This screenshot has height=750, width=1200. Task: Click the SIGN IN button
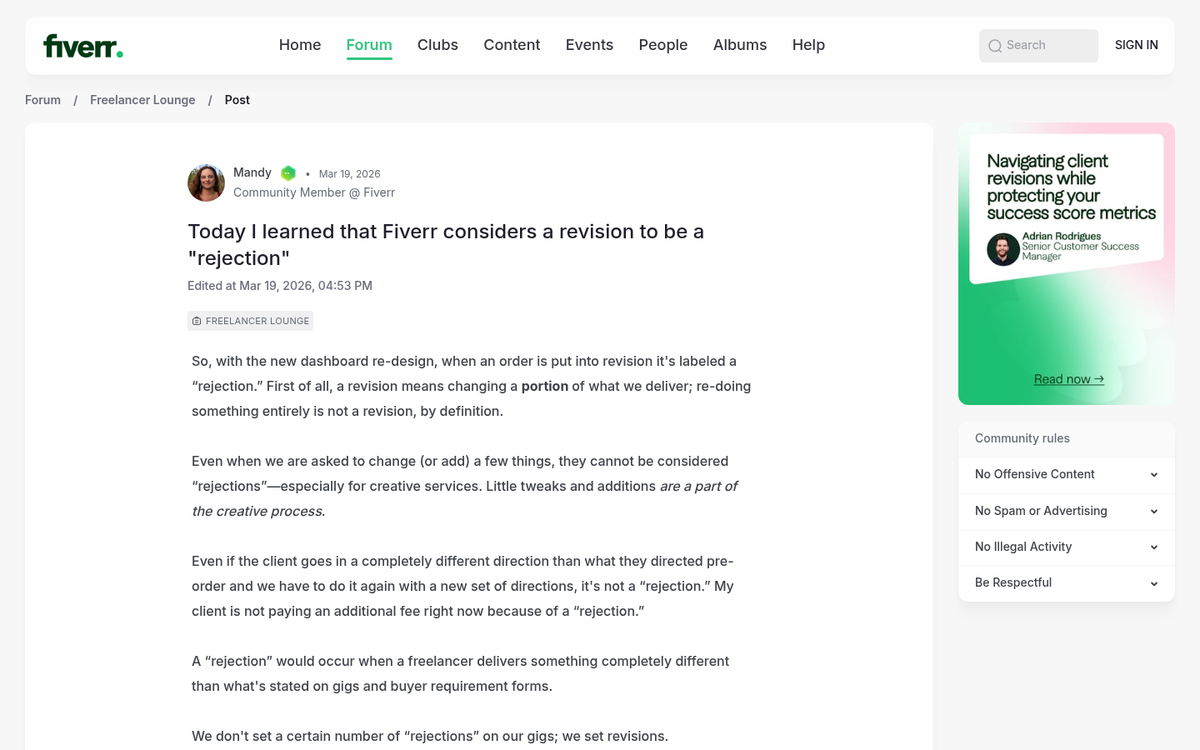pyautogui.click(x=1136, y=45)
